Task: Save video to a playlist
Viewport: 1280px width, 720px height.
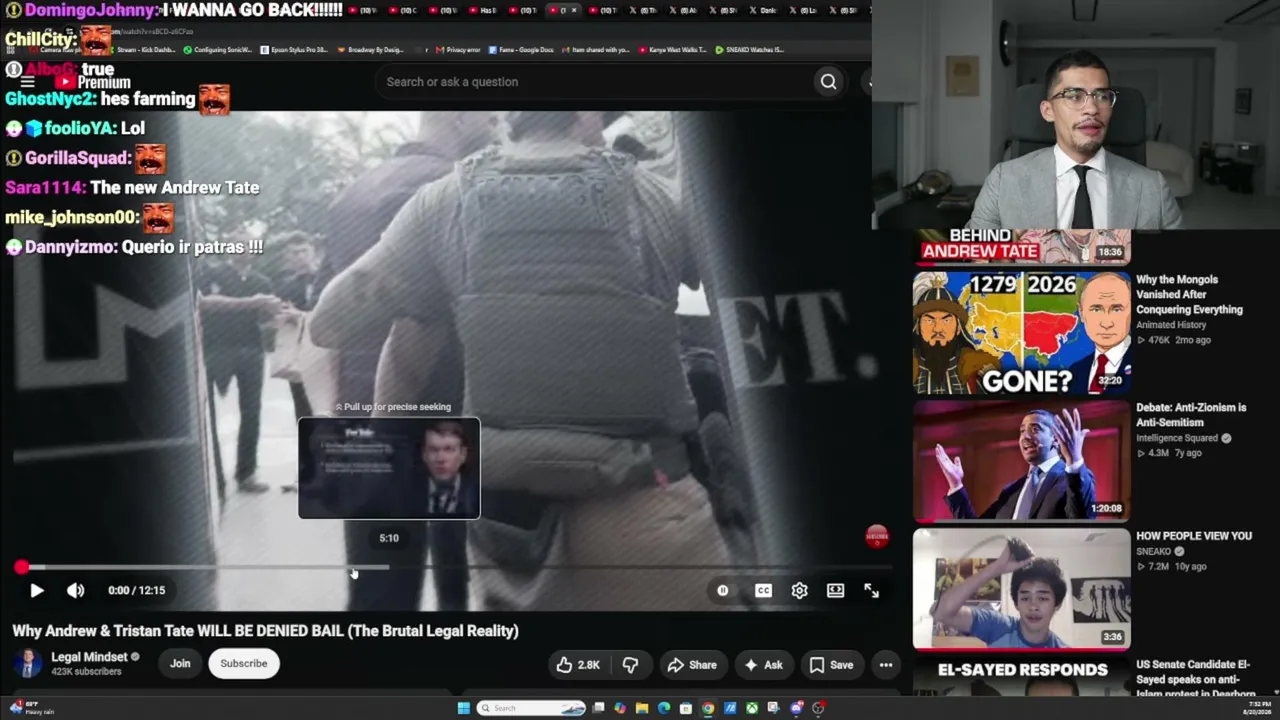Action: click(x=831, y=665)
